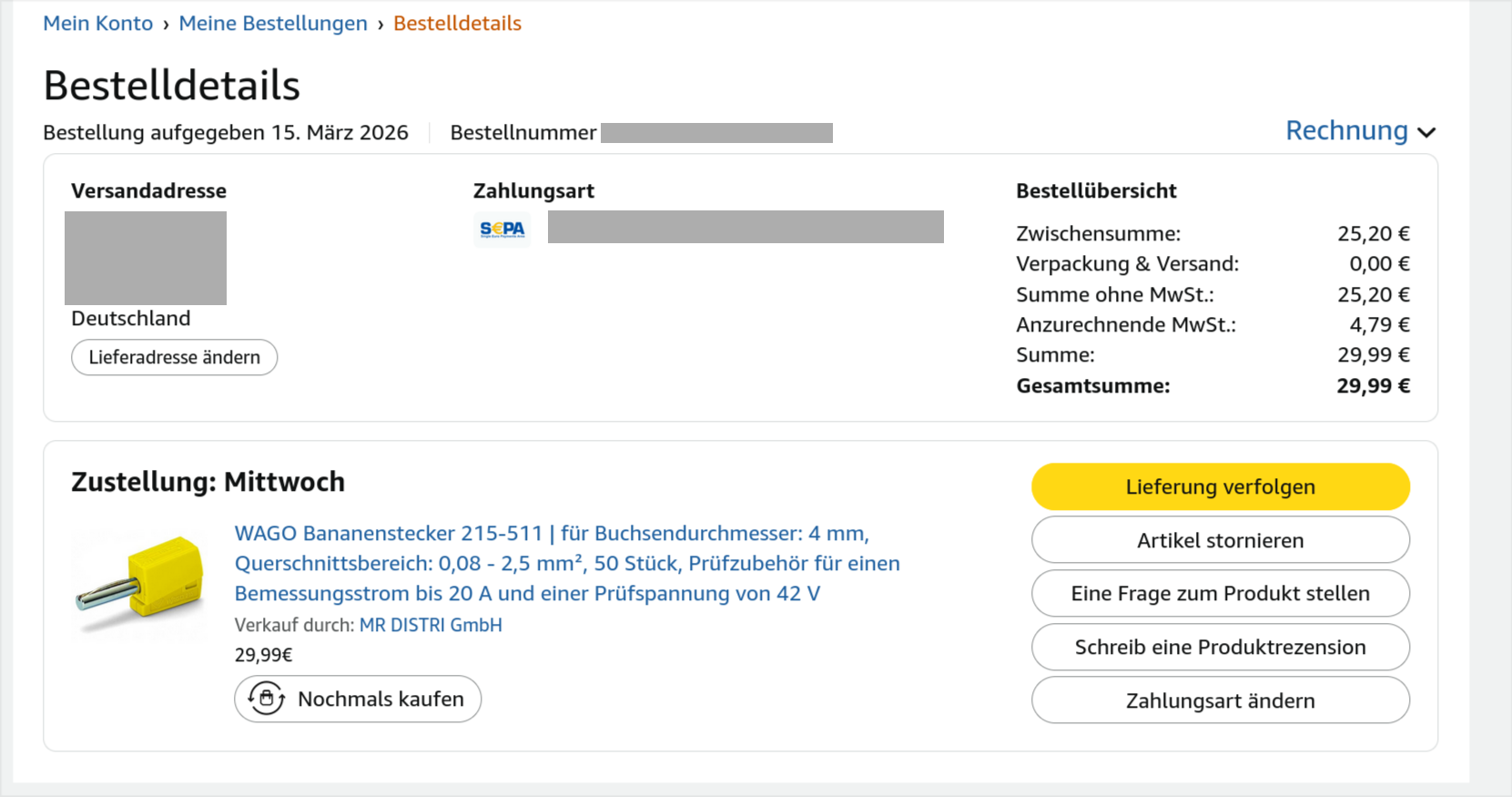
Task: Select Eine Frage zum Produkt stellen
Action: 1220,594
